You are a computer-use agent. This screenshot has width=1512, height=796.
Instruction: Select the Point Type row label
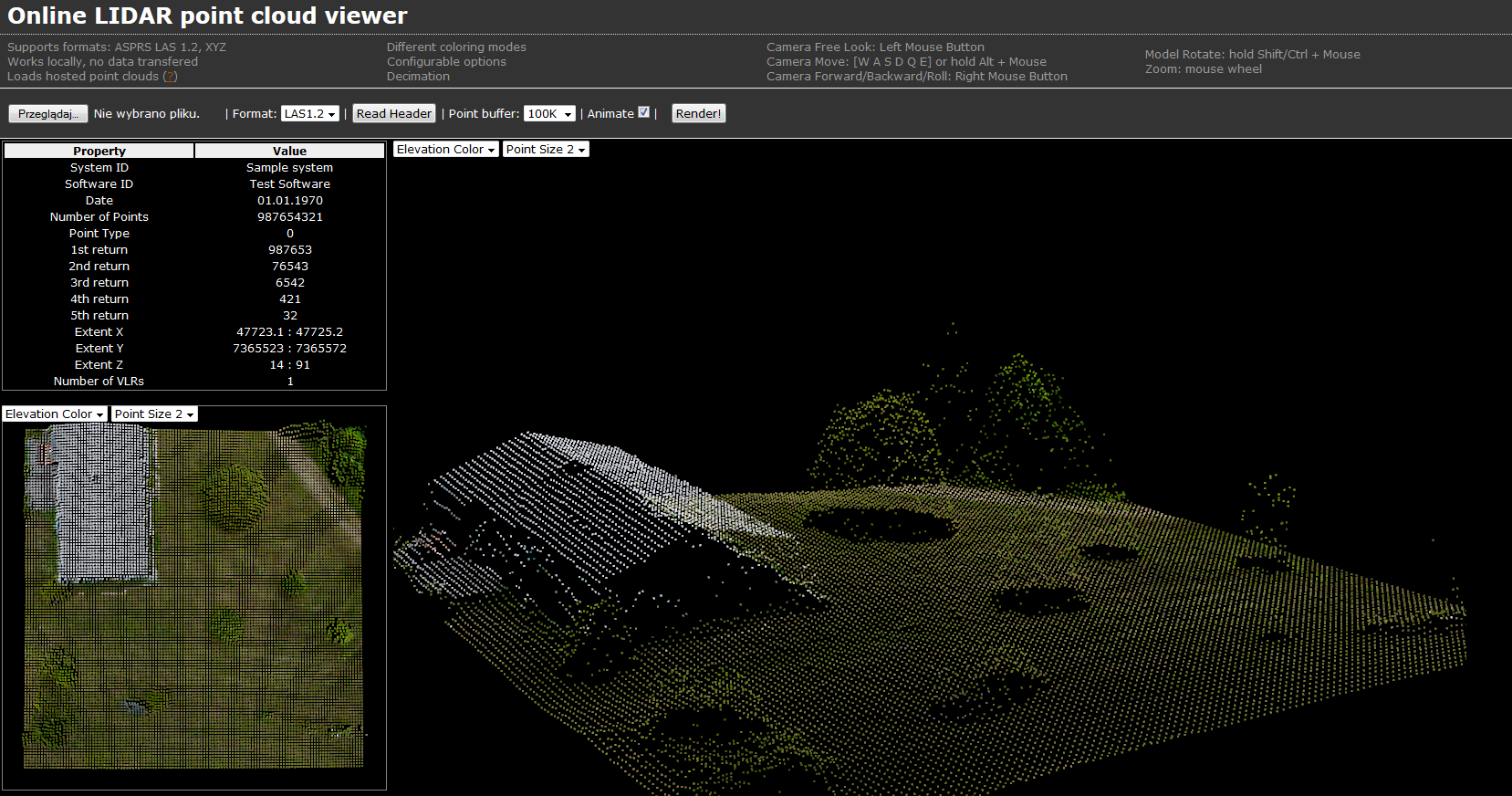click(99, 234)
